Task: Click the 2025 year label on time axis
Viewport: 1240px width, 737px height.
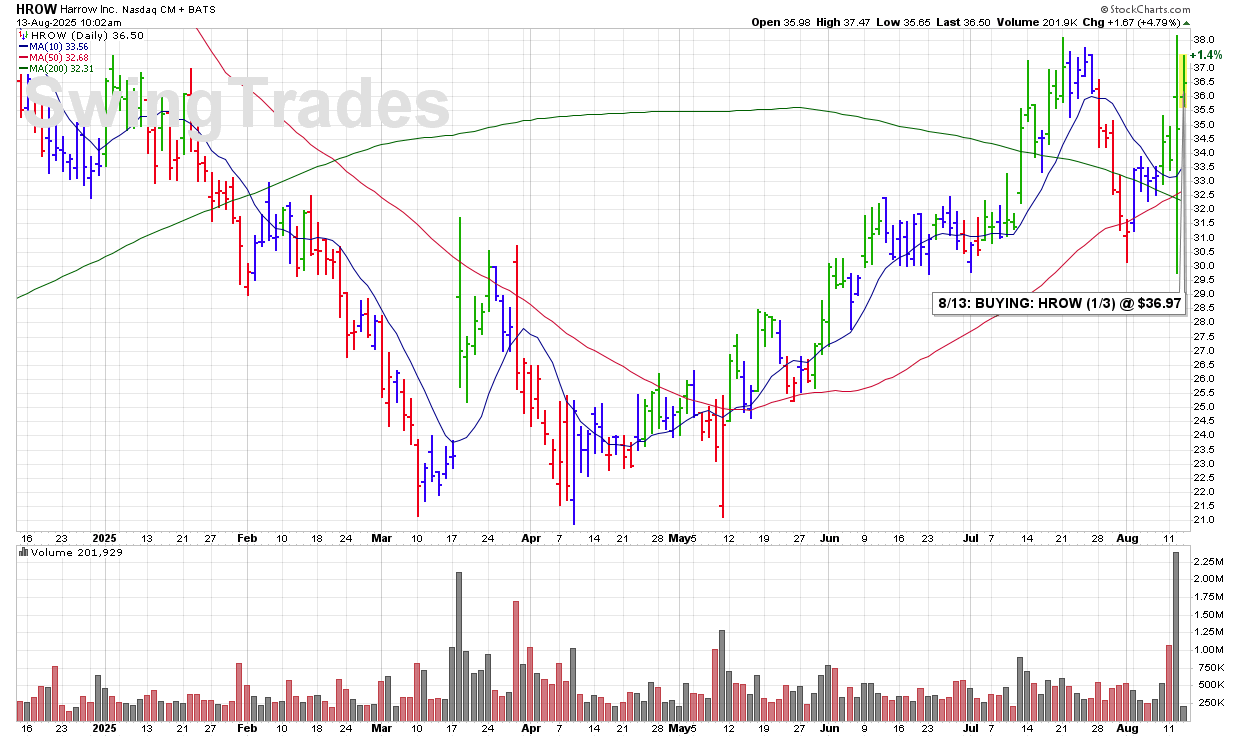Action: pos(103,537)
